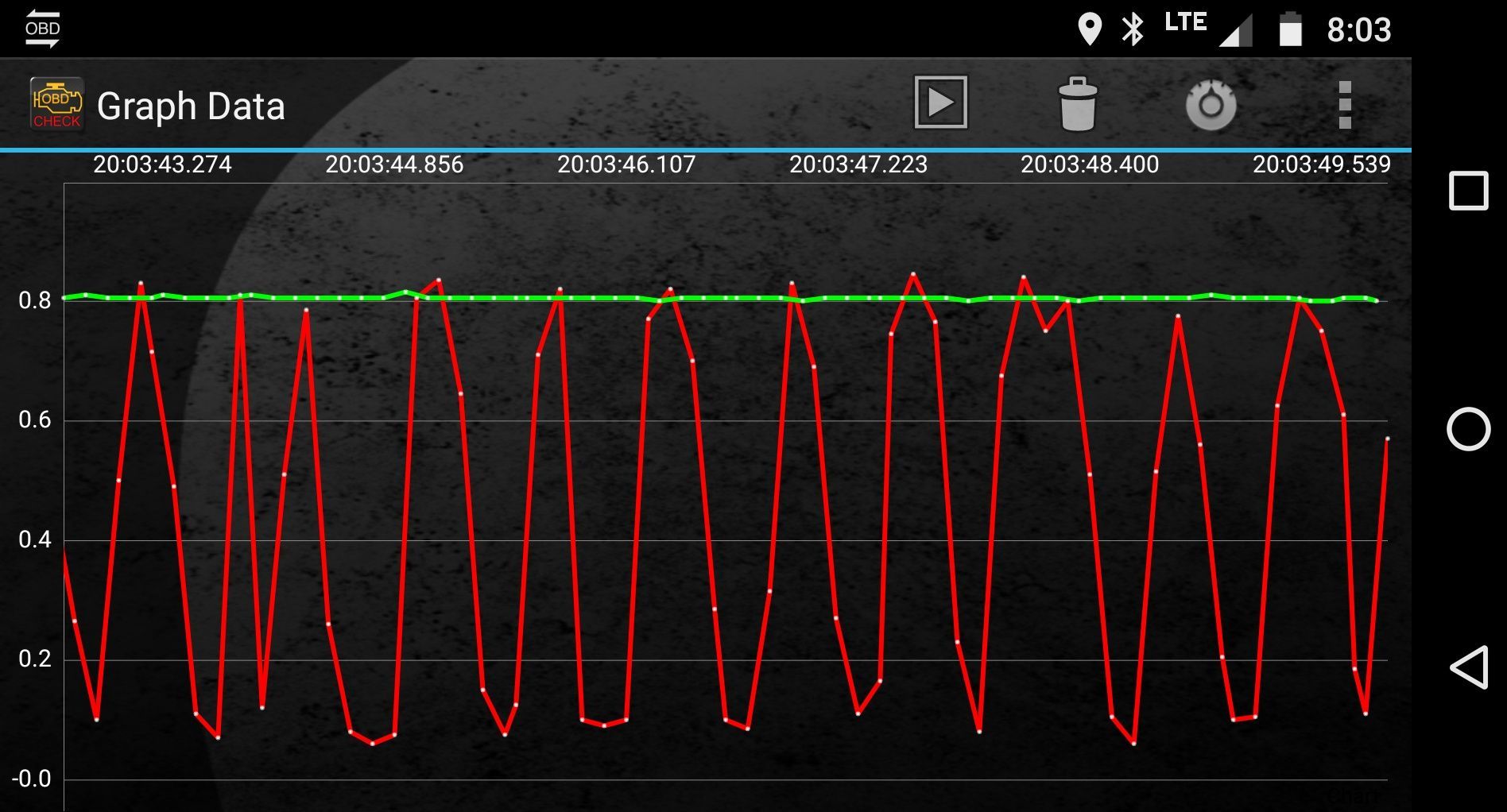Screen dimensions: 1507x812
Task: Tap the OBD connection status icon
Action: [42, 29]
